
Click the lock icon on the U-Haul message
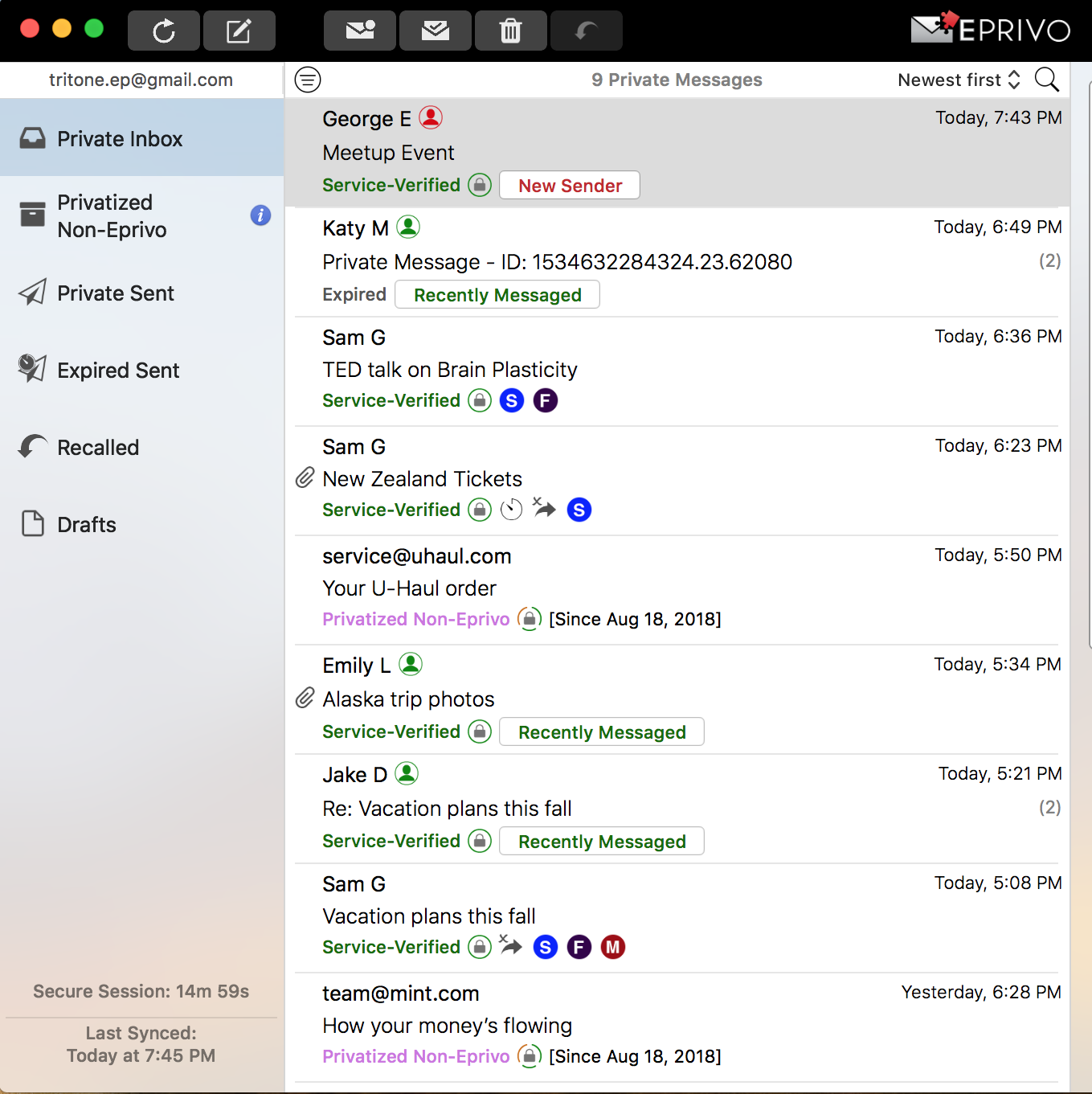[x=530, y=619]
